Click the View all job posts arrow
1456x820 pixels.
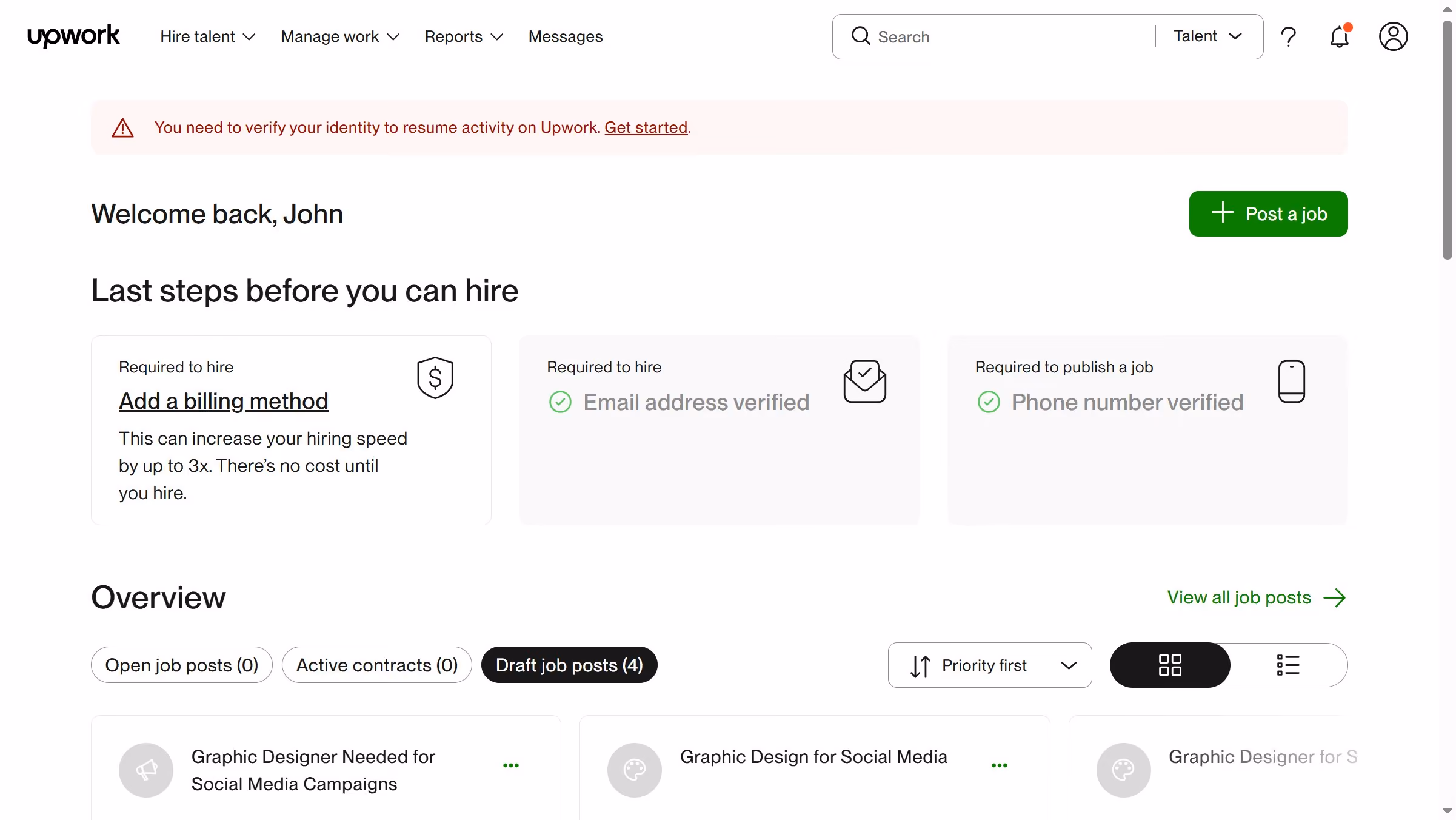(x=1334, y=598)
